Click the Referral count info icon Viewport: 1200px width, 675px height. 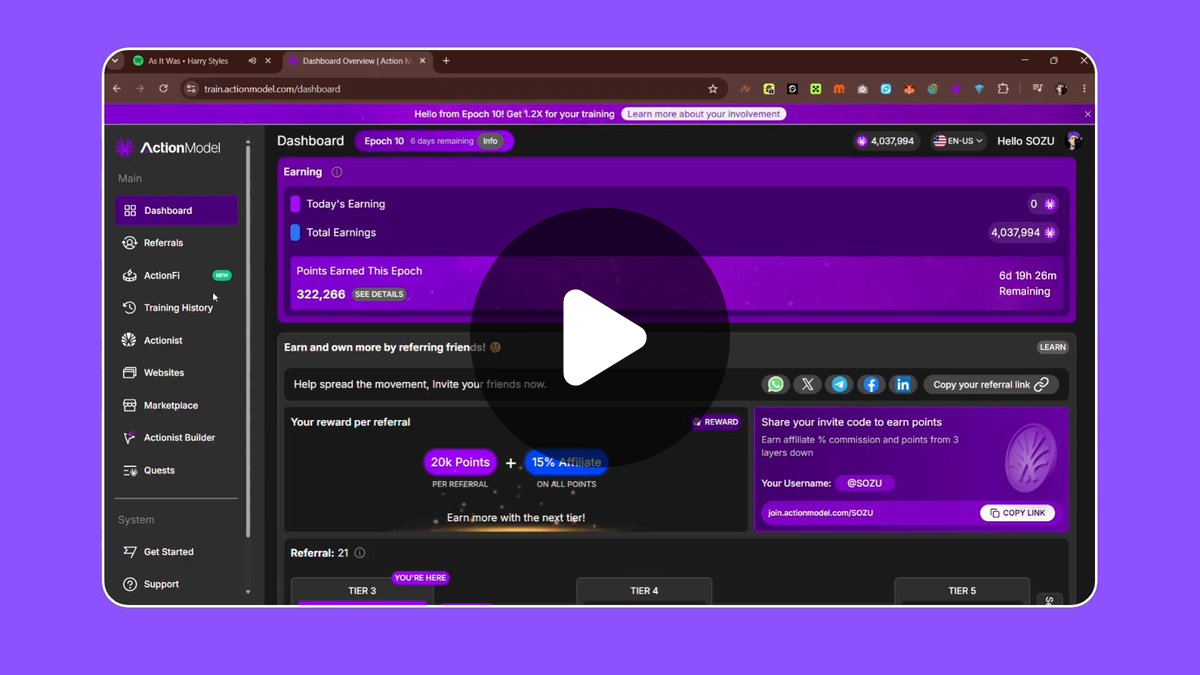coord(360,553)
